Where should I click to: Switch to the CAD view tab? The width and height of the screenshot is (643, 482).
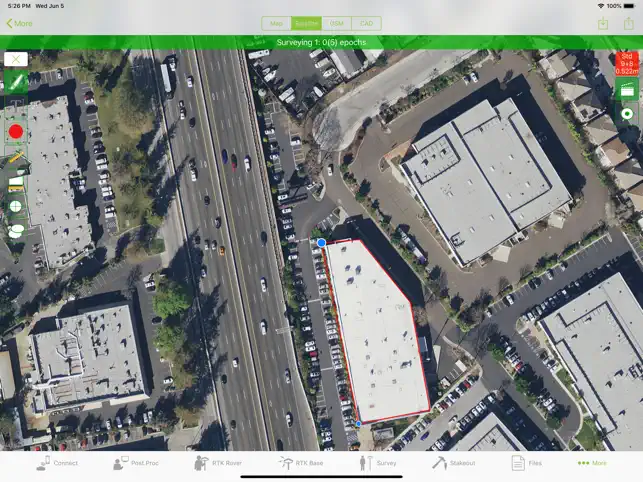(367, 23)
